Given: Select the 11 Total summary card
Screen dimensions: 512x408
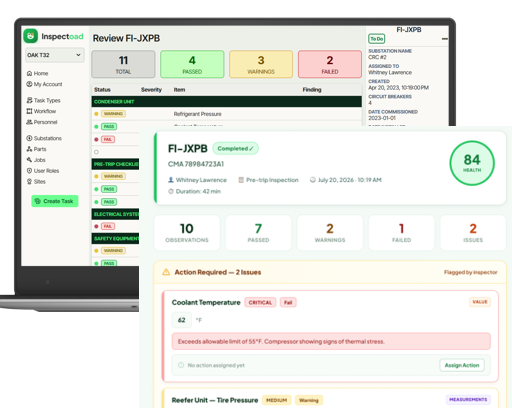Looking at the screenshot, I should (x=123, y=64).
